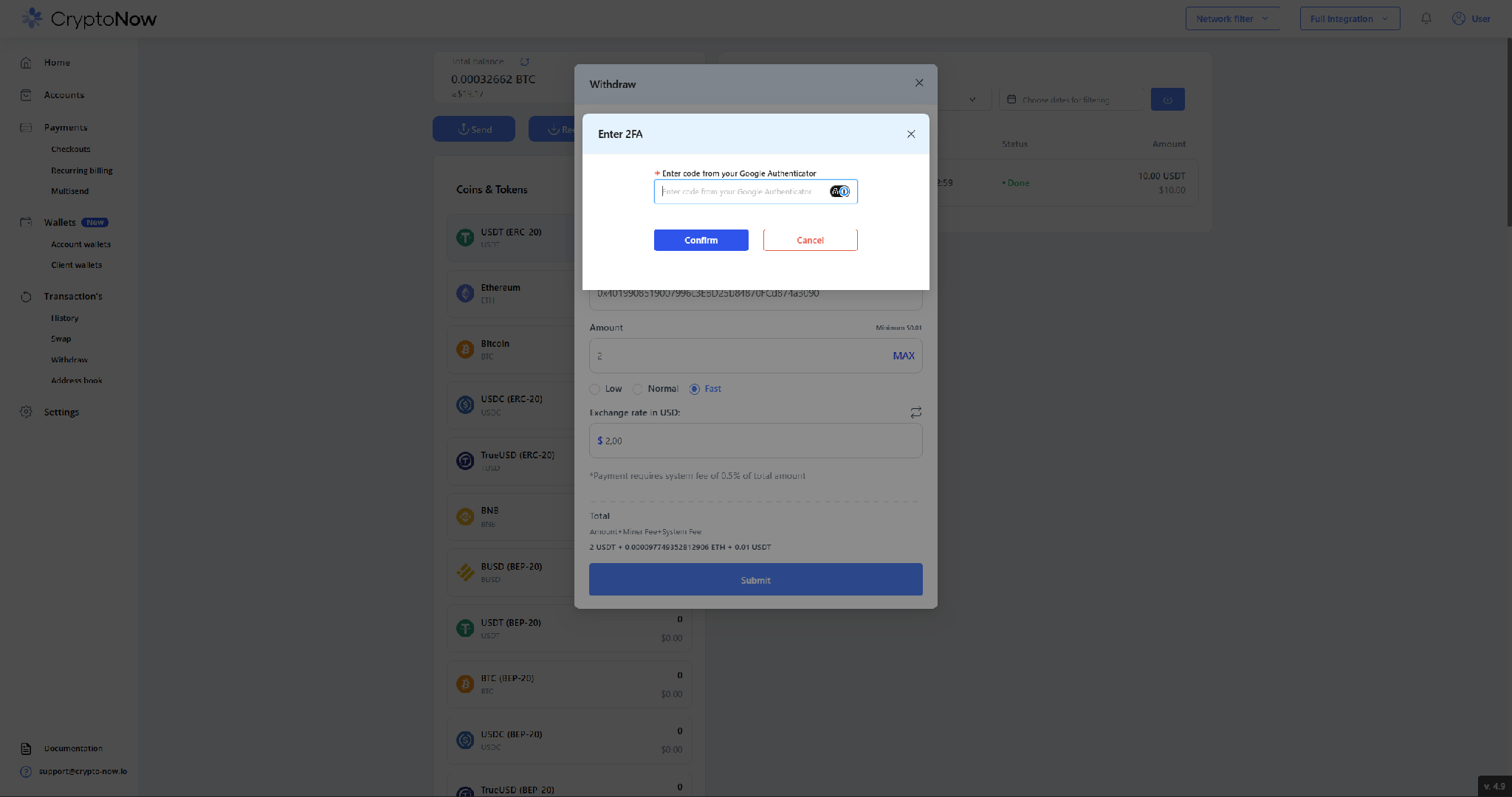Open the support@crypto-now.io link

[x=83, y=771]
